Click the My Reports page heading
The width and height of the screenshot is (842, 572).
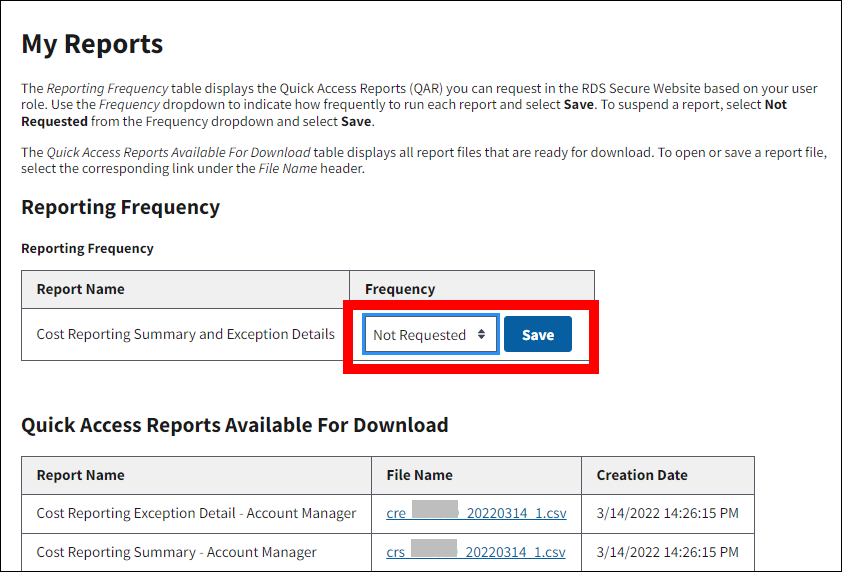click(92, 44)
